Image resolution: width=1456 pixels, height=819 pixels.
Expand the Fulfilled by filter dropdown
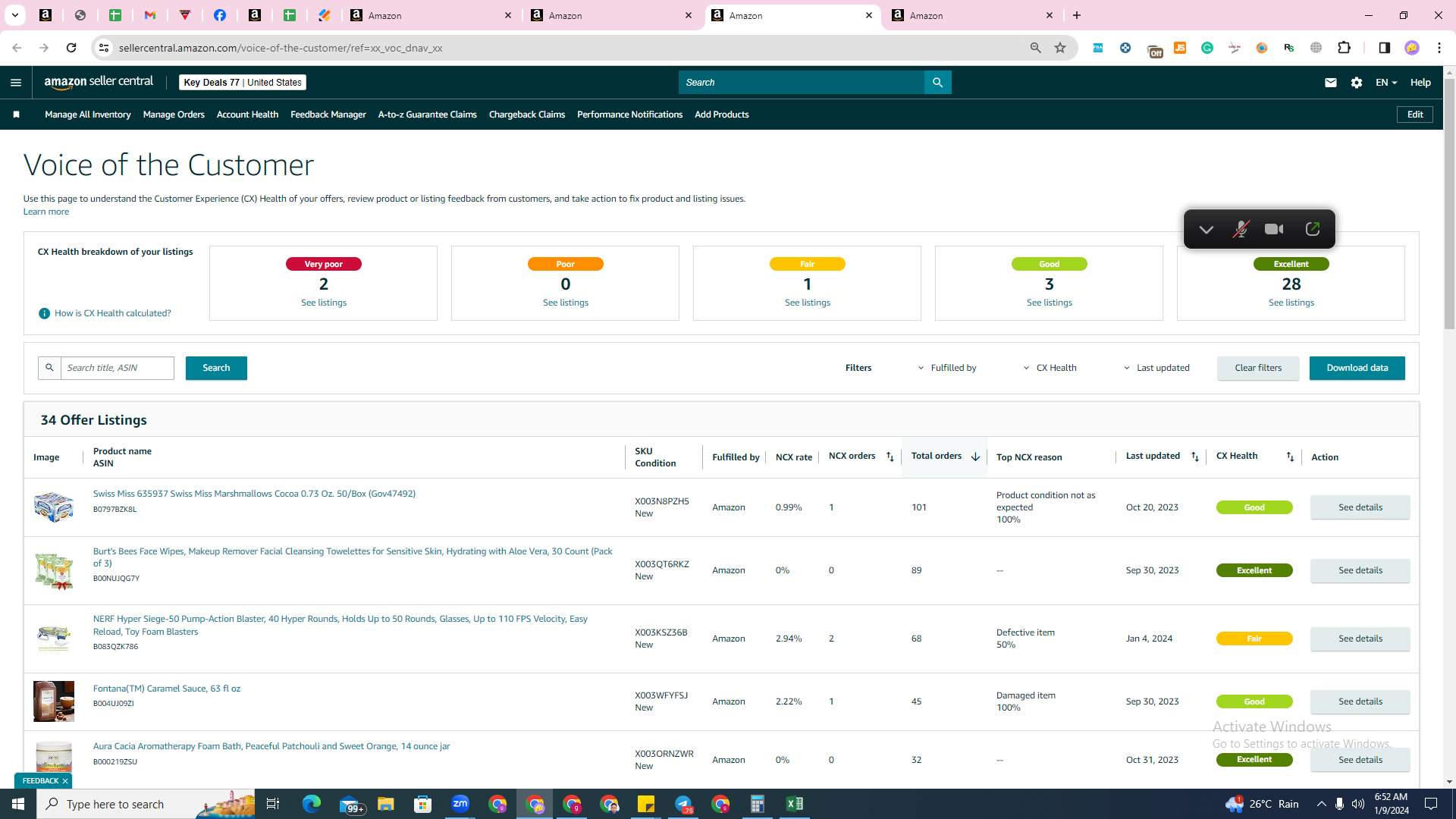tap(946, 368)
